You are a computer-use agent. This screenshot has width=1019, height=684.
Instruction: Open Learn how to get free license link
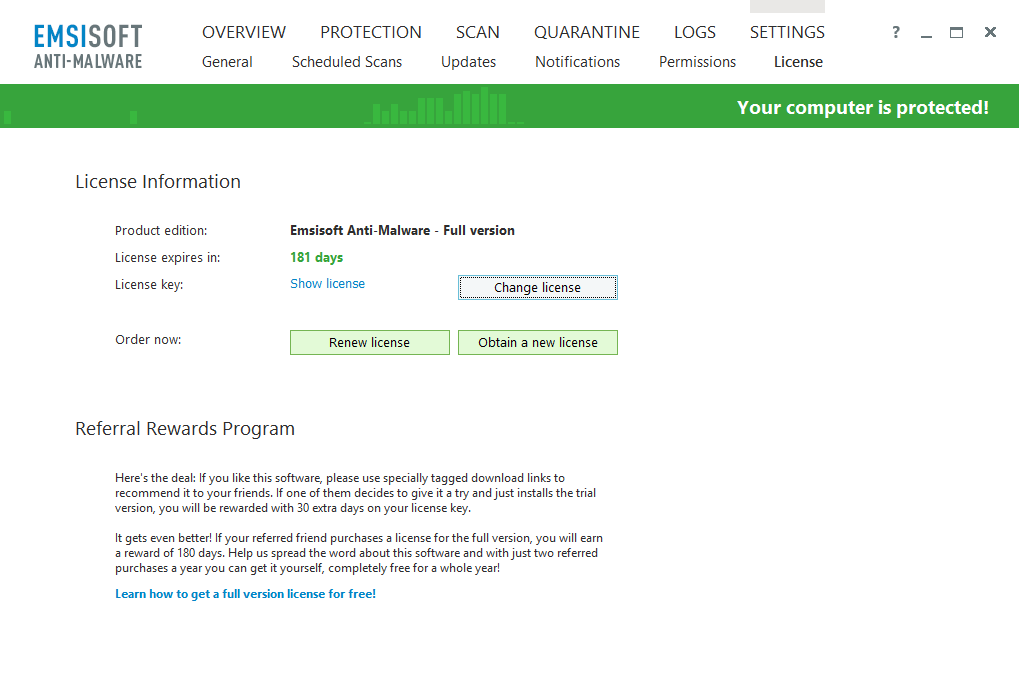246,594
